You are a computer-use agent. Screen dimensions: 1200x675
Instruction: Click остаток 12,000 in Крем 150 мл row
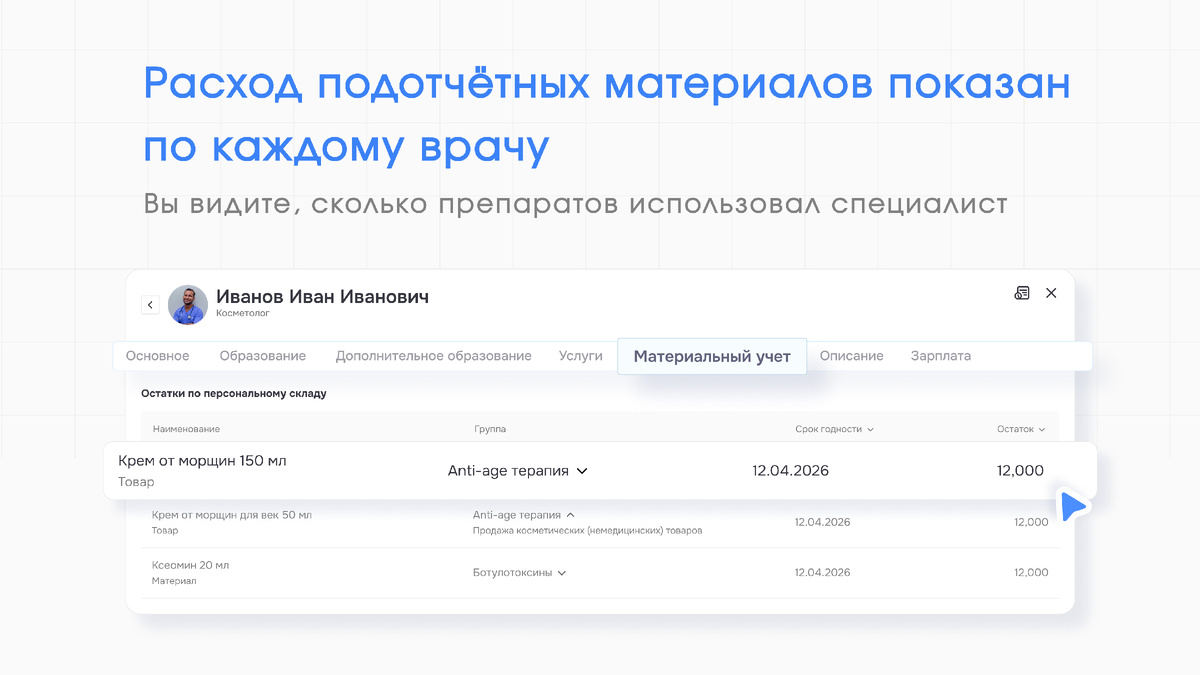tap(1020, 471)
